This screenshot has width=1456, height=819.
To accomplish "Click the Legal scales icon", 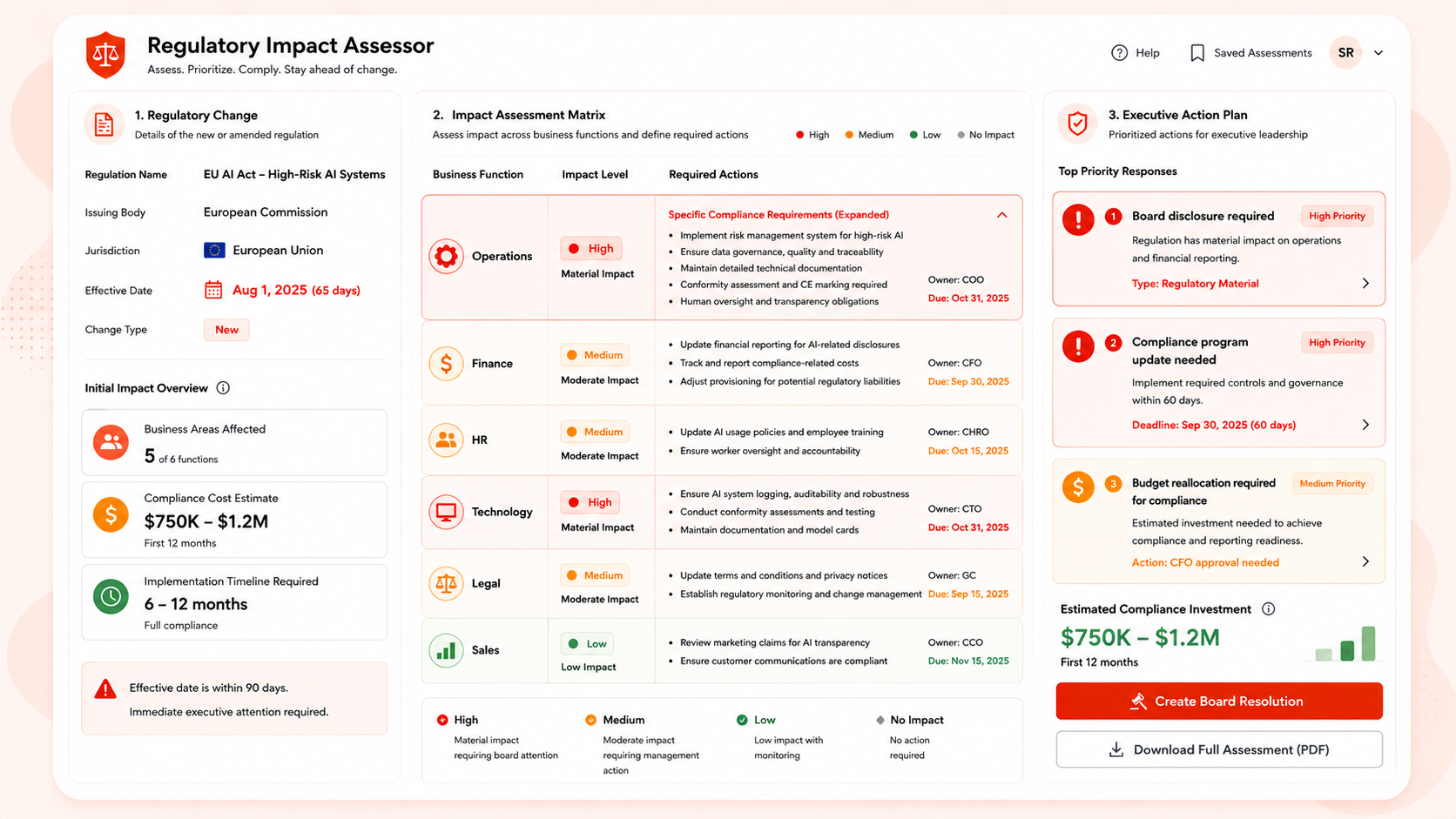I will click(446, 583).
